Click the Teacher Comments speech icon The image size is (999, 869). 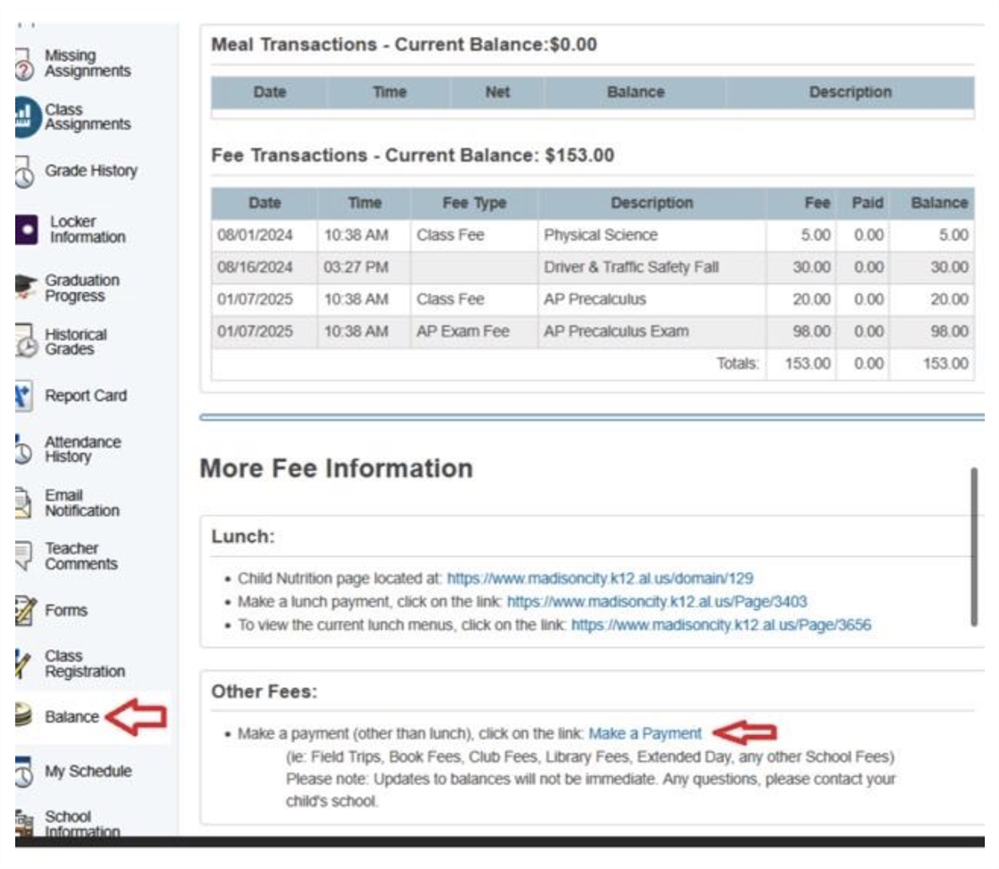pos(23,556)
